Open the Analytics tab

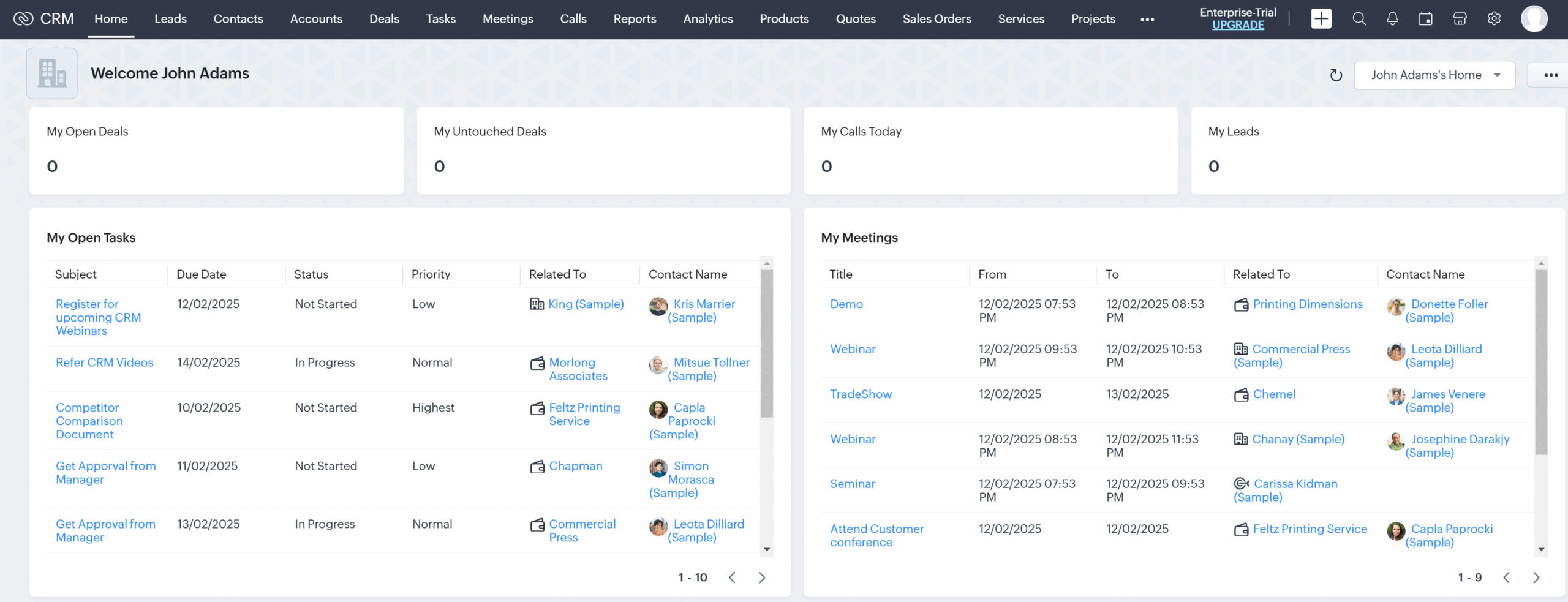pyautogui.click(x=707, y=18)
